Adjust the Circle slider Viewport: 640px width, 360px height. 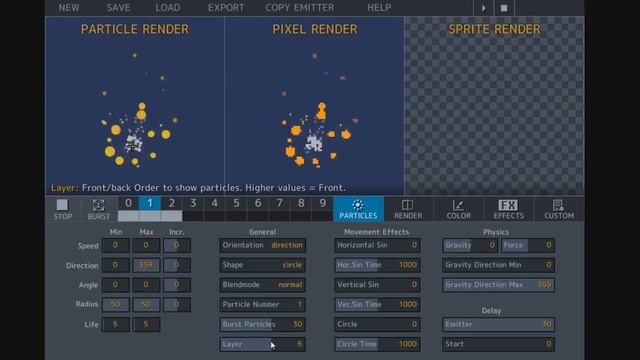point(377,324)
